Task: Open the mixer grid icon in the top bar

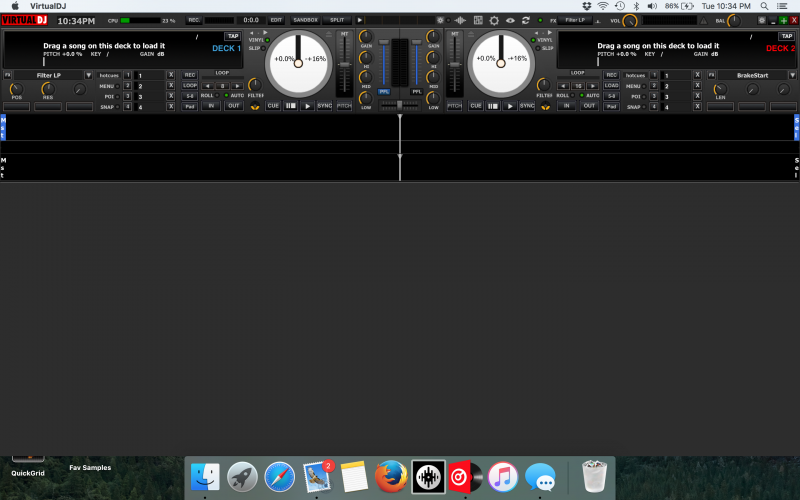Action: (x=478, y=20)
